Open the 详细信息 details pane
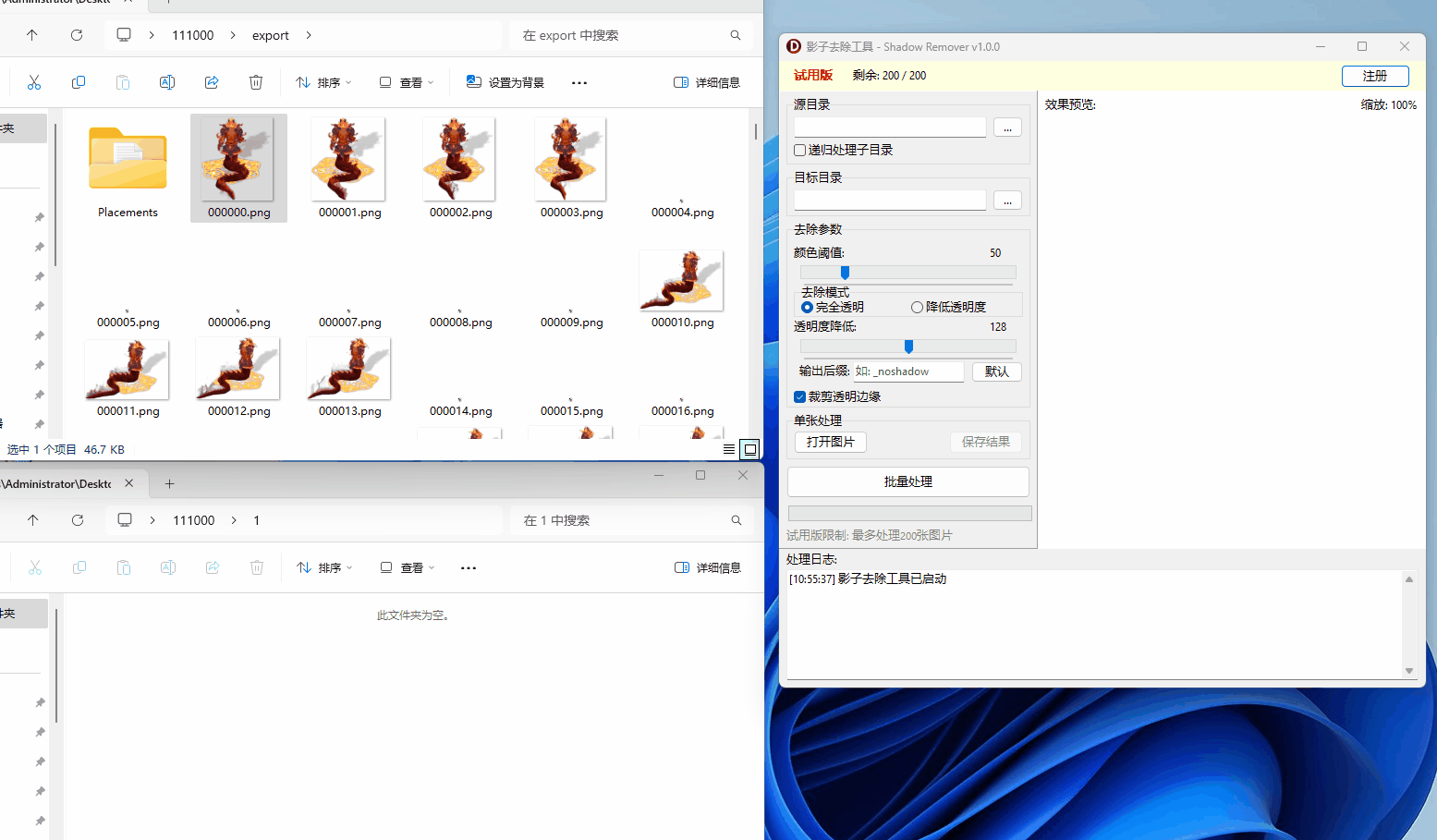This screenshot has height=840, width=1437. pos(707,82)
